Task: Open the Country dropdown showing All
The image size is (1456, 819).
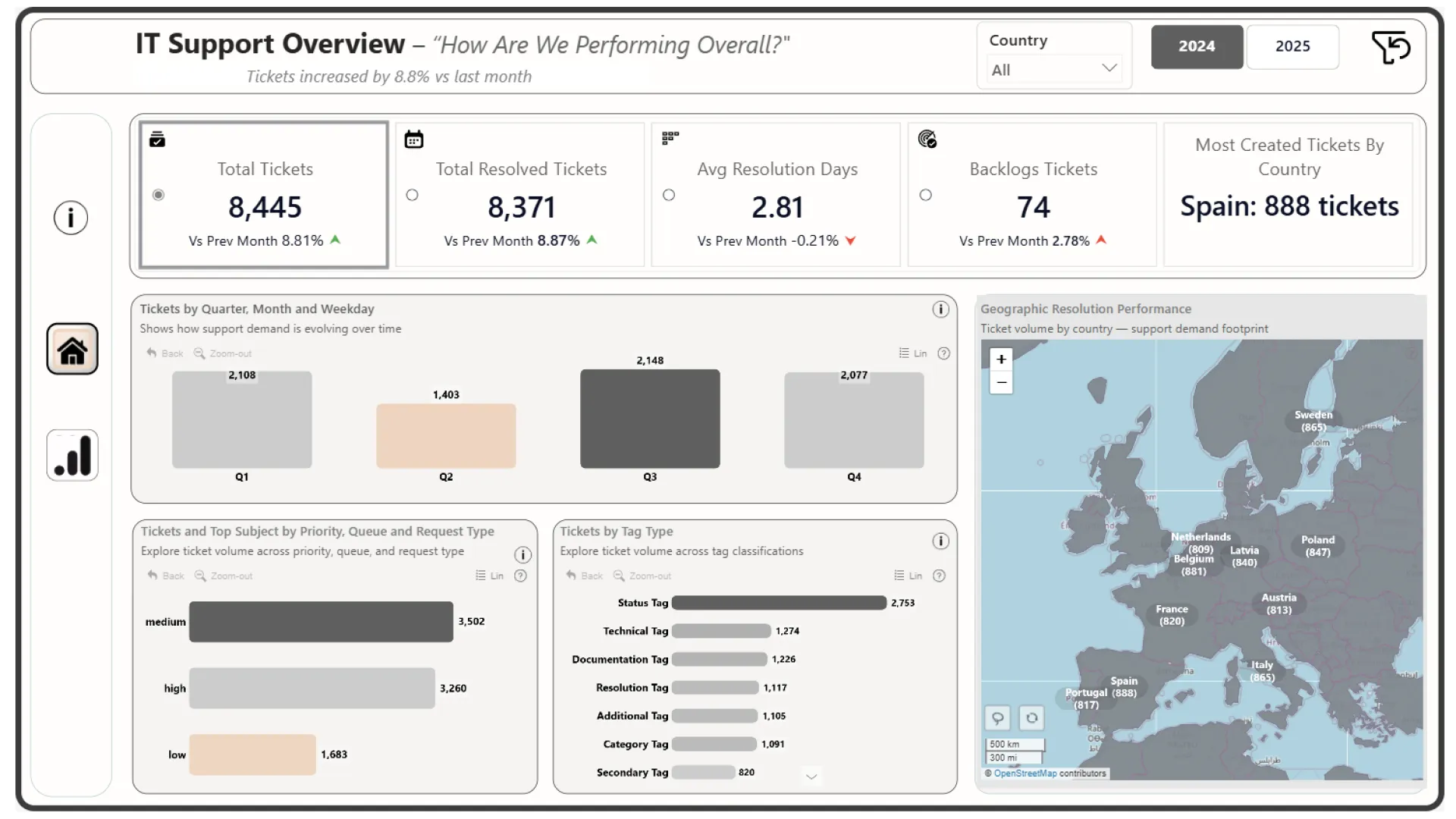Action: (1054, 70)
